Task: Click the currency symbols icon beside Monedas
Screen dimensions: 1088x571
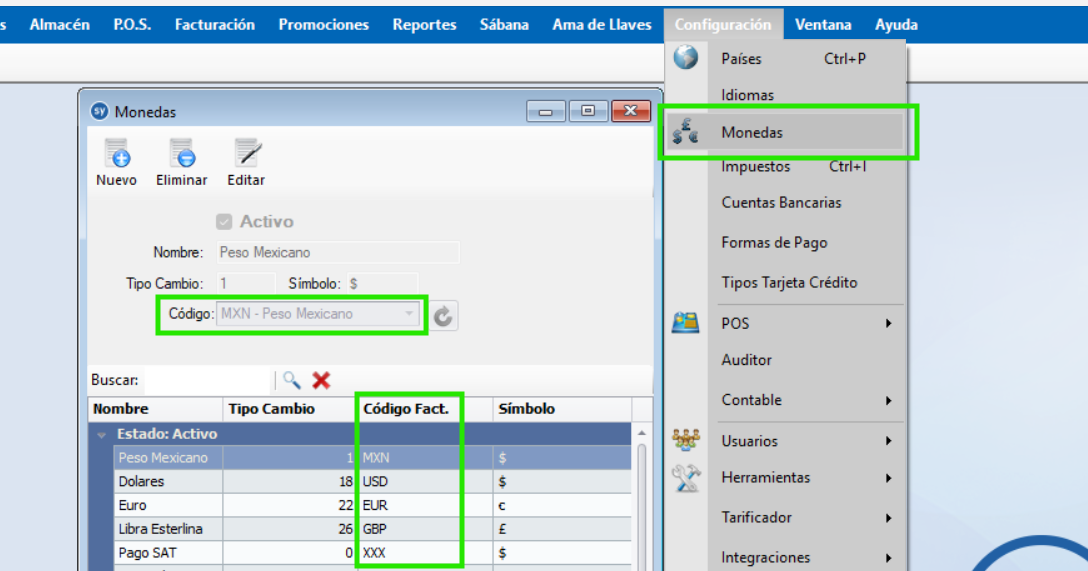Action: click(686, 132)
